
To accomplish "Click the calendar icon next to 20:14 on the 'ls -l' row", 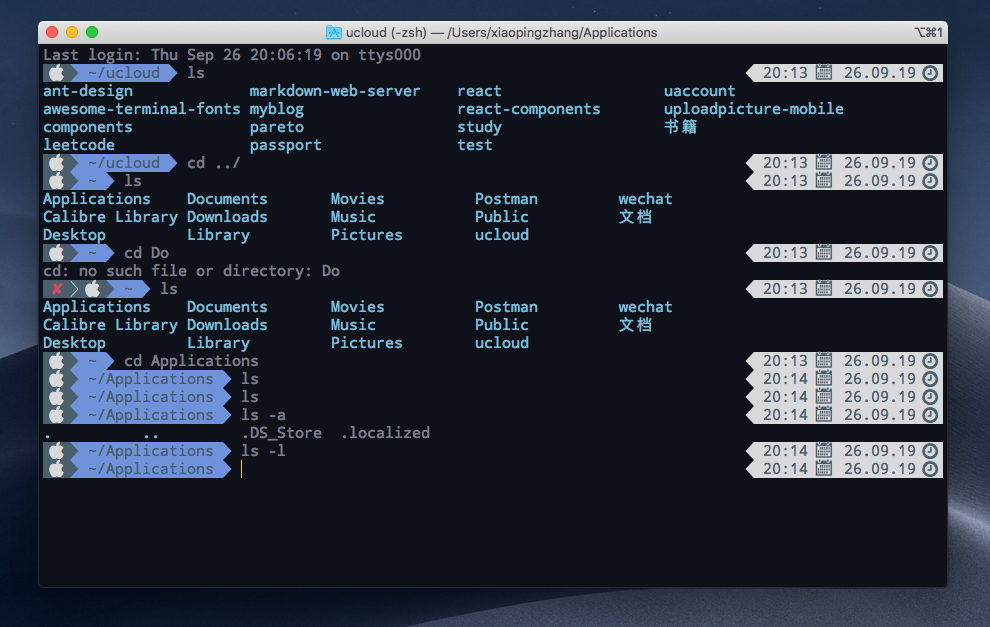I will tap(823, 451).
